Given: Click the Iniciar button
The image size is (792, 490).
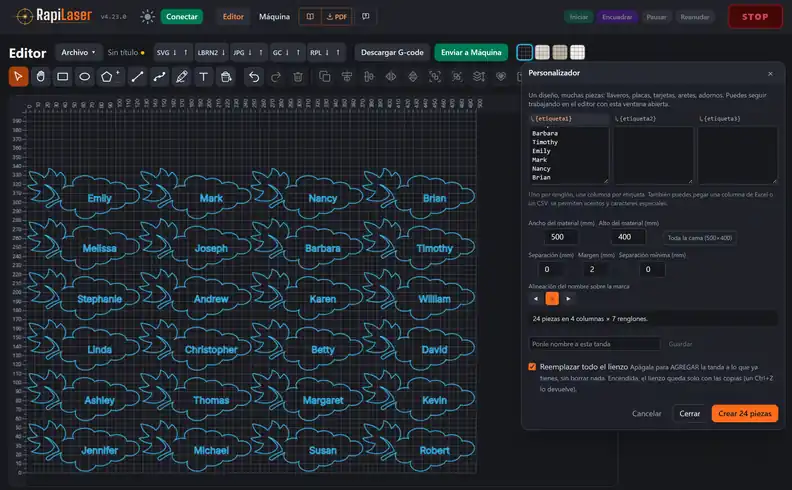Looking at the screenshot, I should 578,17.
